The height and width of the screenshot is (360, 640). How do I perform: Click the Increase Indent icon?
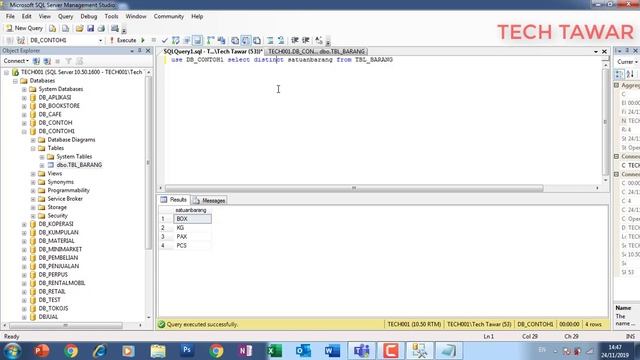305,40
